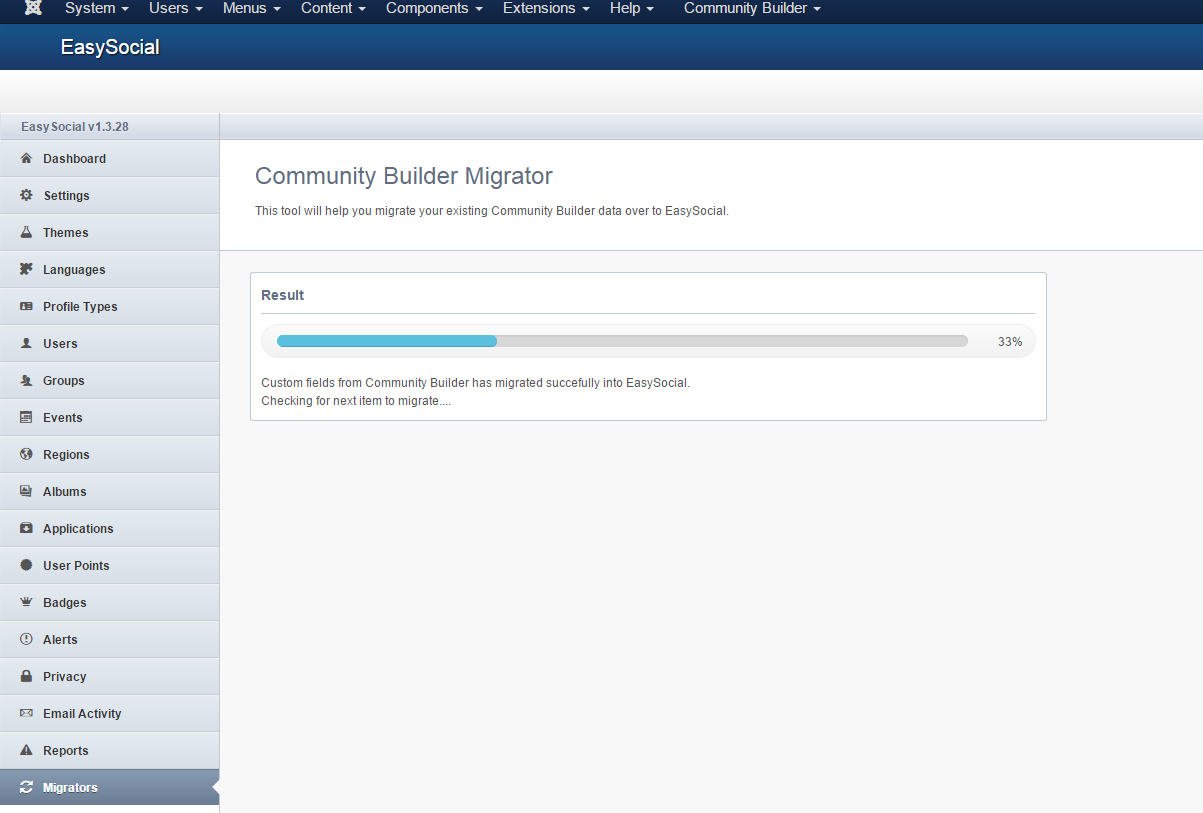Screen dimensions: 1203x813
Task: Click the Joomla logo icon
Action: tap(33, 8)
